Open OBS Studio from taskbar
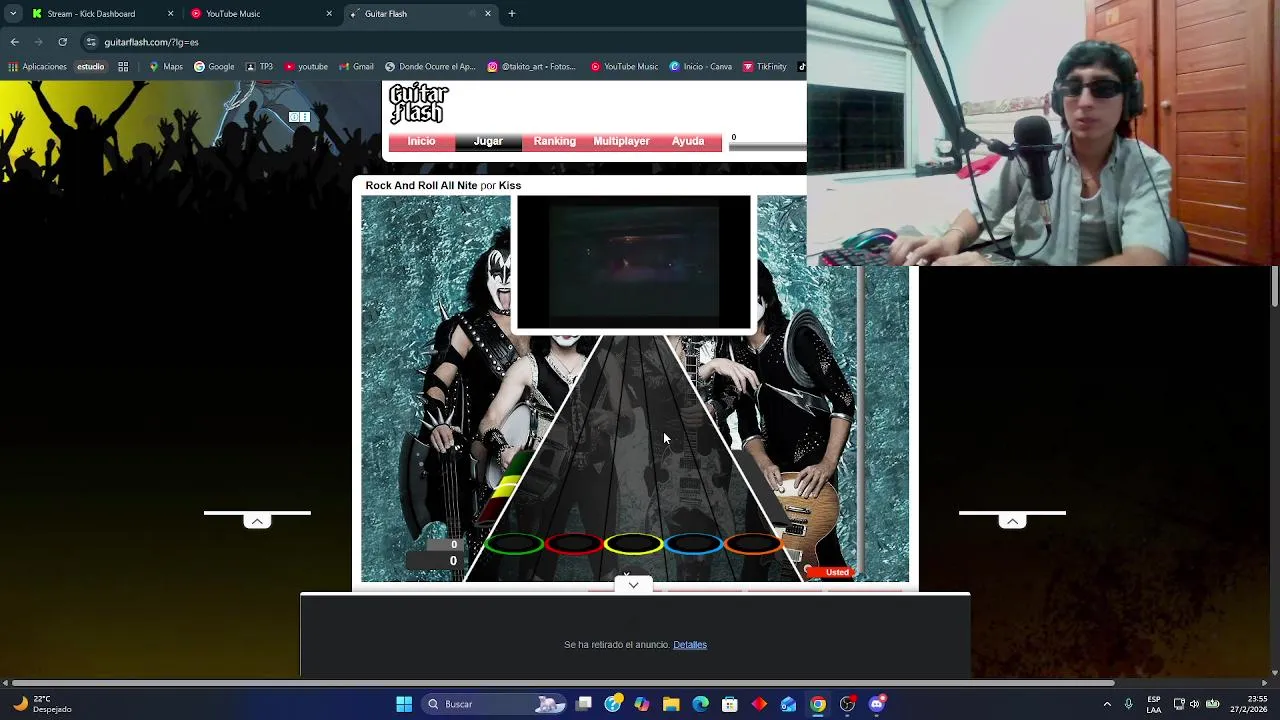This screenshot has height=720, width=1280. coord(847,704)
